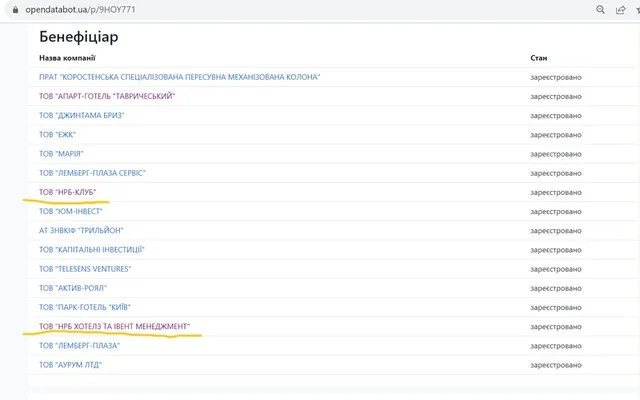Open ТОВ "НРБ ХОТЕЛЗ ТА ІВЕНТ МЕНЕДЖМЕНТ" link
The width and height of the screenshot is (640, 400).
click(x=115, y=326)
